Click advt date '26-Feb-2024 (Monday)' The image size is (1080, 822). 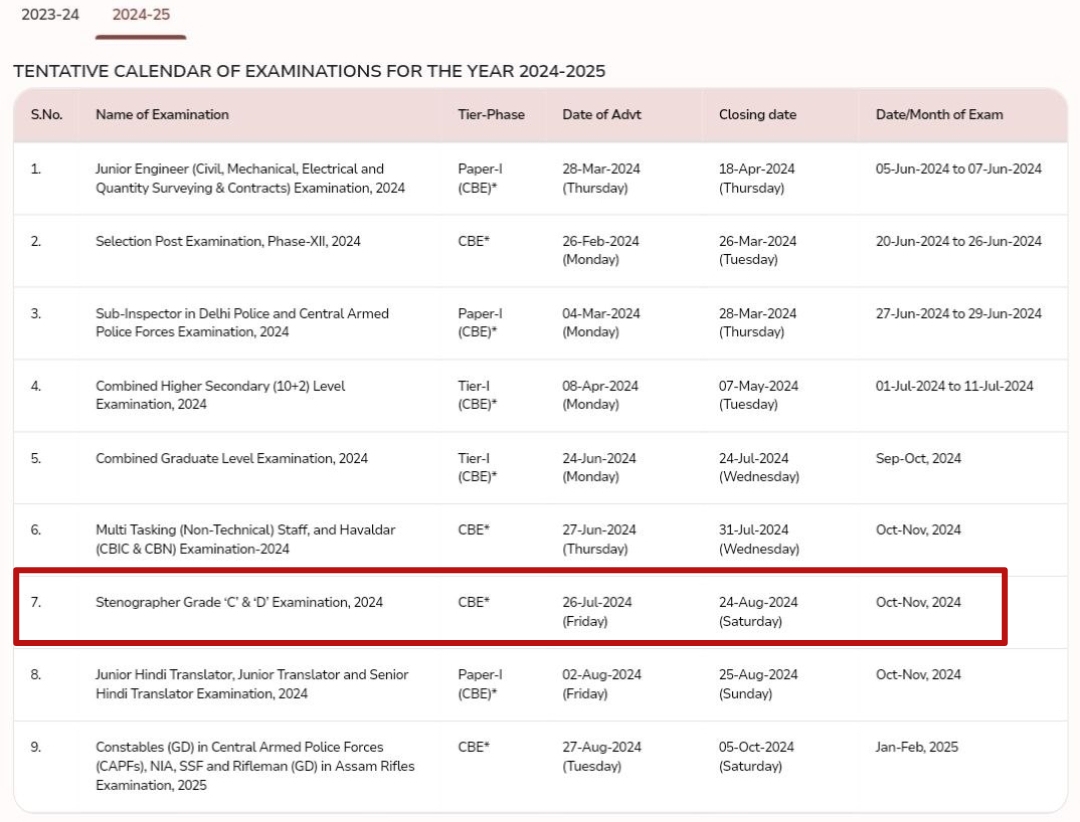pos(600,250)
